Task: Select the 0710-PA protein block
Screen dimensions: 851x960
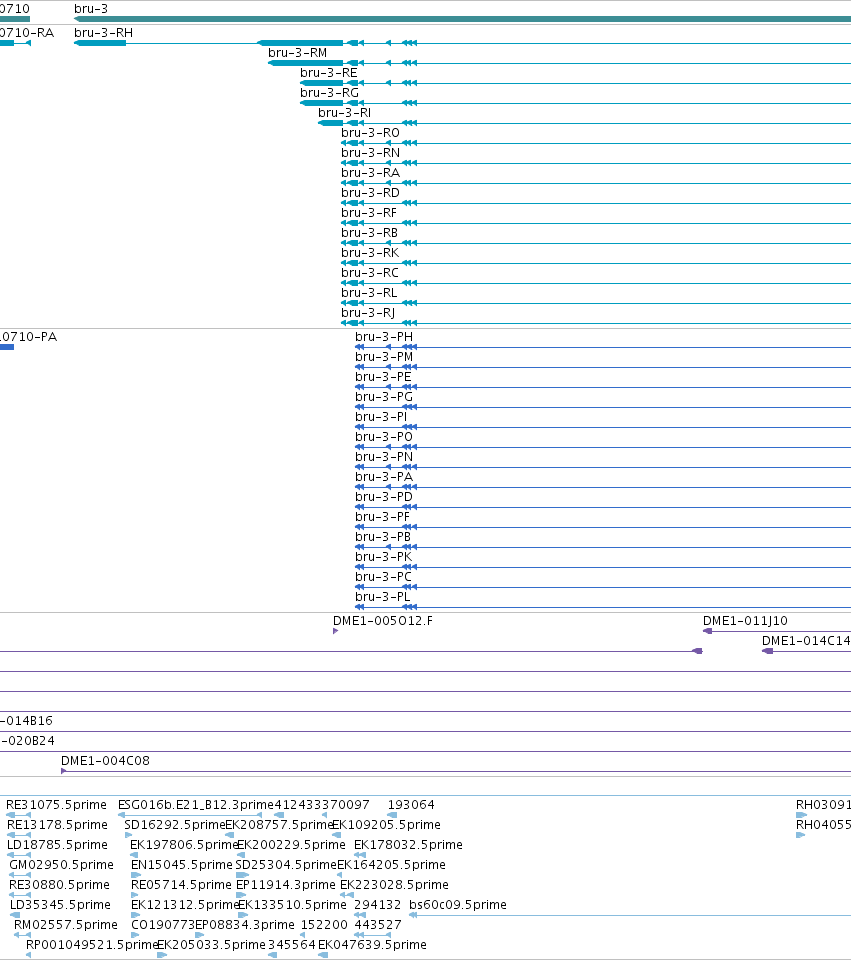Action: 7,347
